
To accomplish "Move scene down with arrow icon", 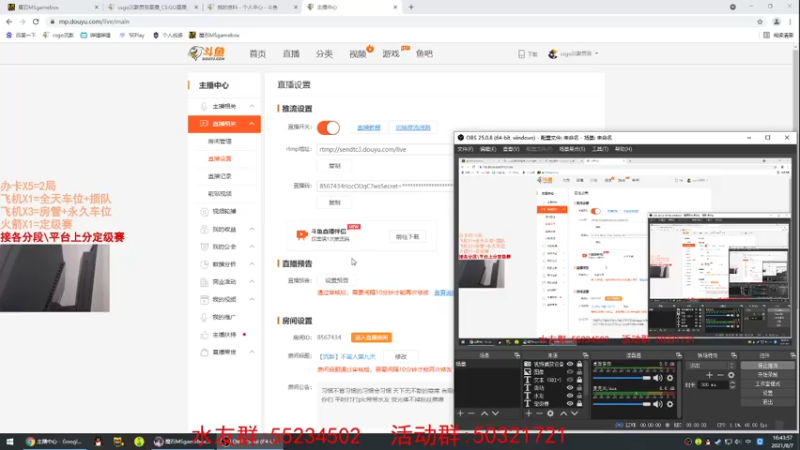I will [x=495, y=413].
